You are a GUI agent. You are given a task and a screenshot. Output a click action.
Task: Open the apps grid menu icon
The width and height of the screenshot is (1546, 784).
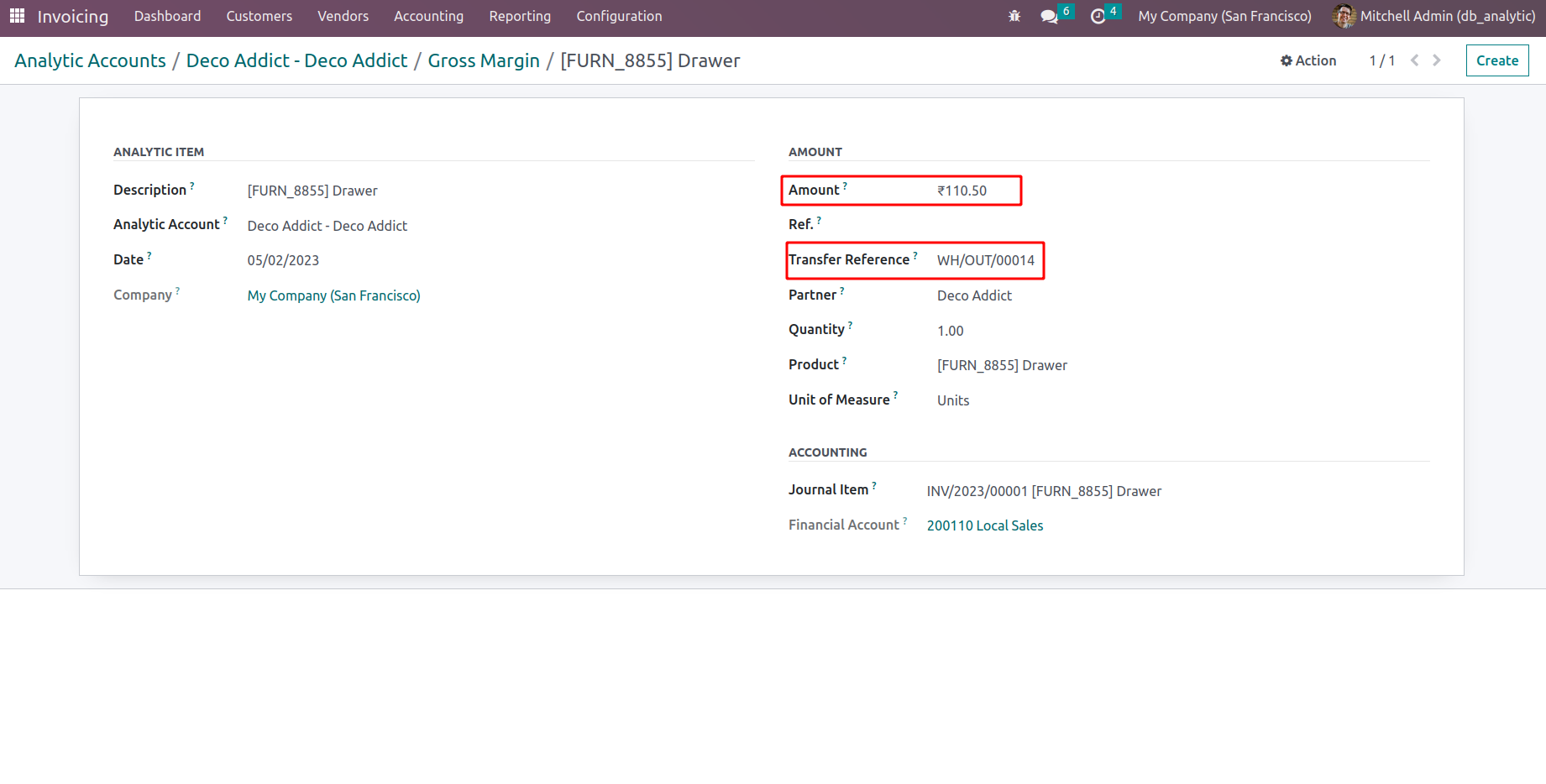(x=17, y=16)
